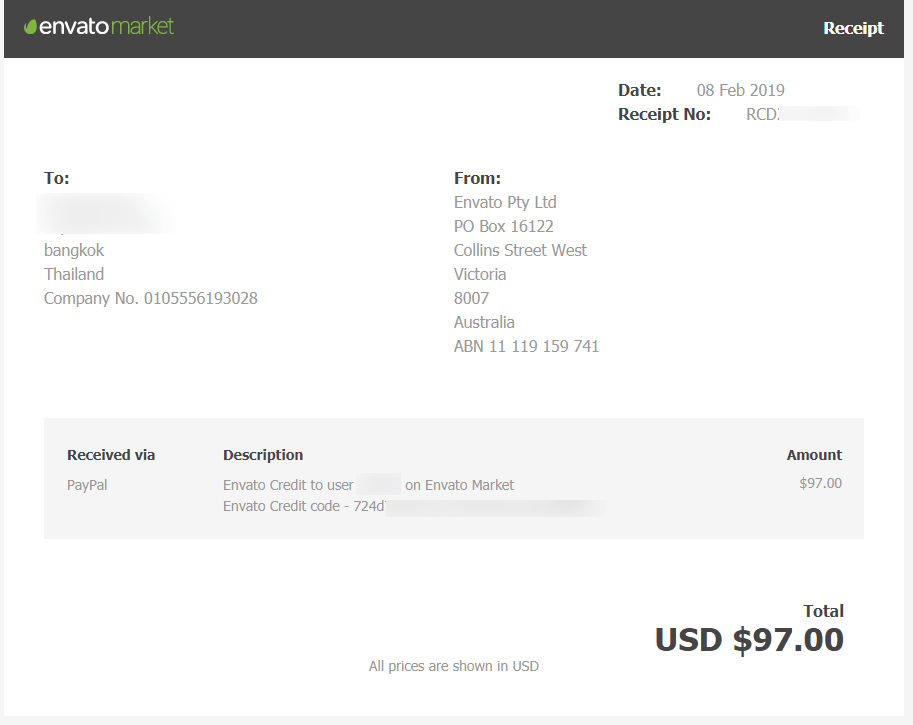Click the Received via column header
913x725 pixels.
pyautogui.click(x=111, y=455)
